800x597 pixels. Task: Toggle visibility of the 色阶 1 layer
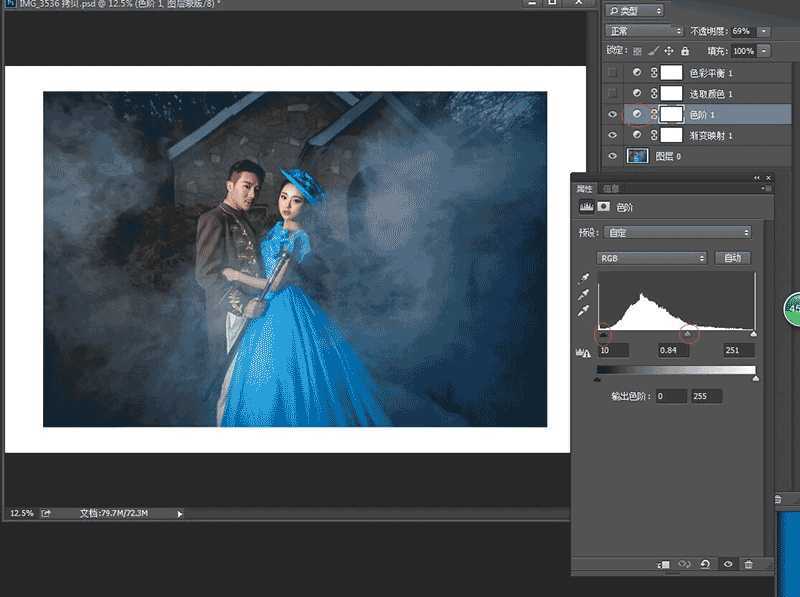(x=612, y=114)
